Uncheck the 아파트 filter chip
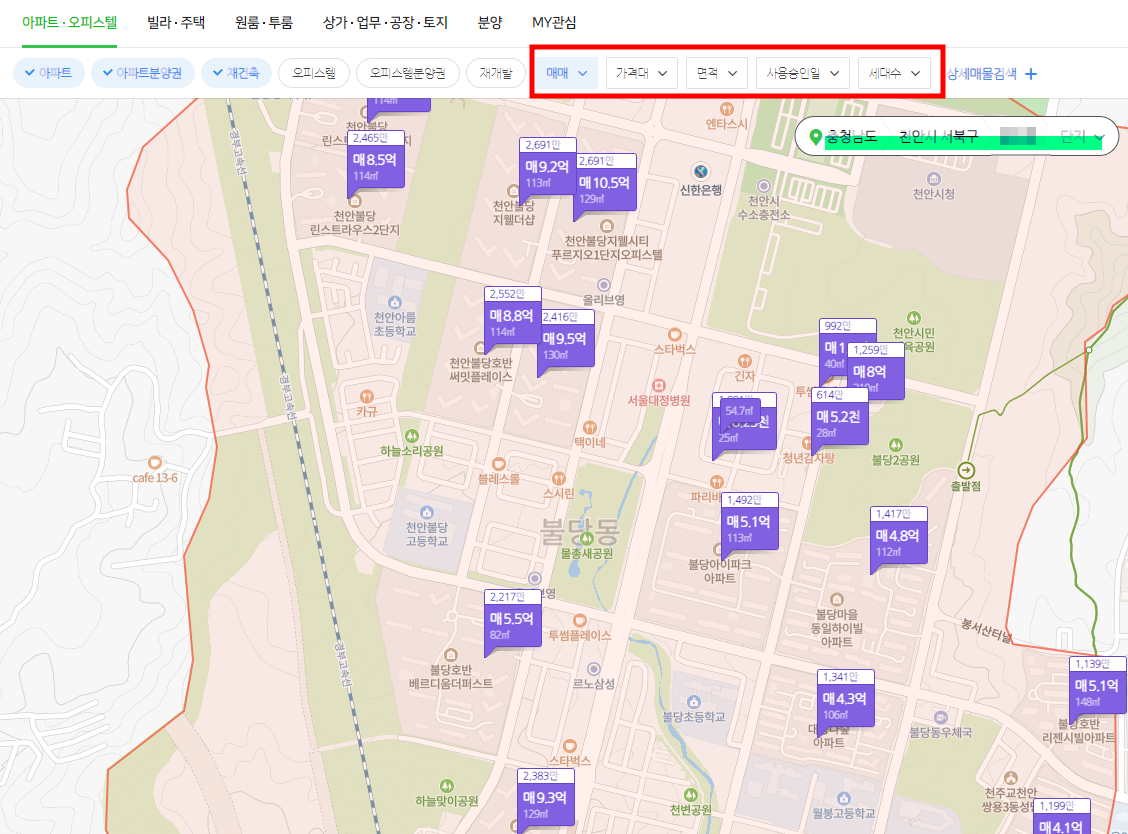Image resolution: width=1128 pixels, height=834 pixels. [49, 73]
